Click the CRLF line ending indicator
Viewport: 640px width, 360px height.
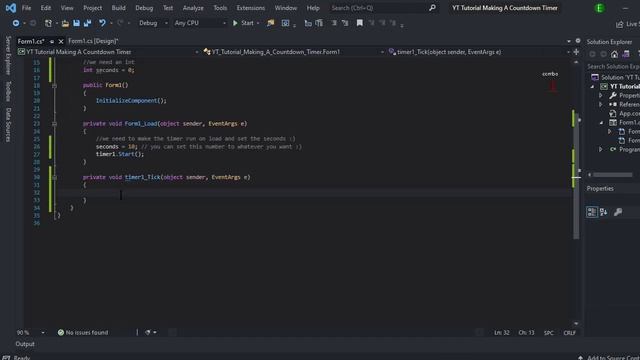(569, 333)
